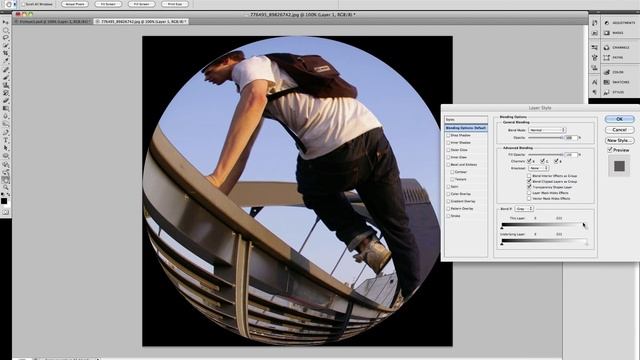Open the Color panel
The image size is (640, 360).
point(613,72)
